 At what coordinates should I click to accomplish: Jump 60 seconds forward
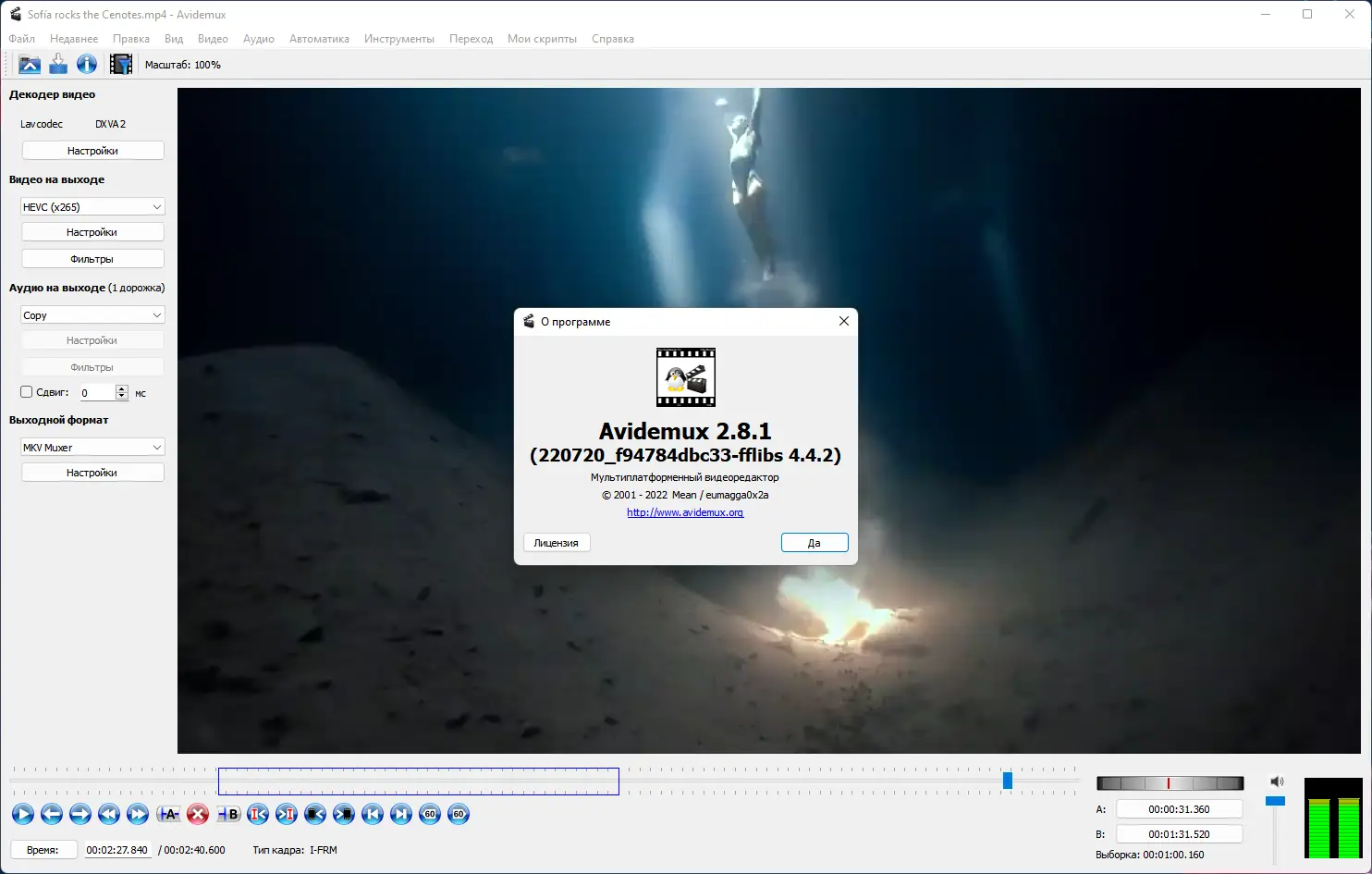458,814
